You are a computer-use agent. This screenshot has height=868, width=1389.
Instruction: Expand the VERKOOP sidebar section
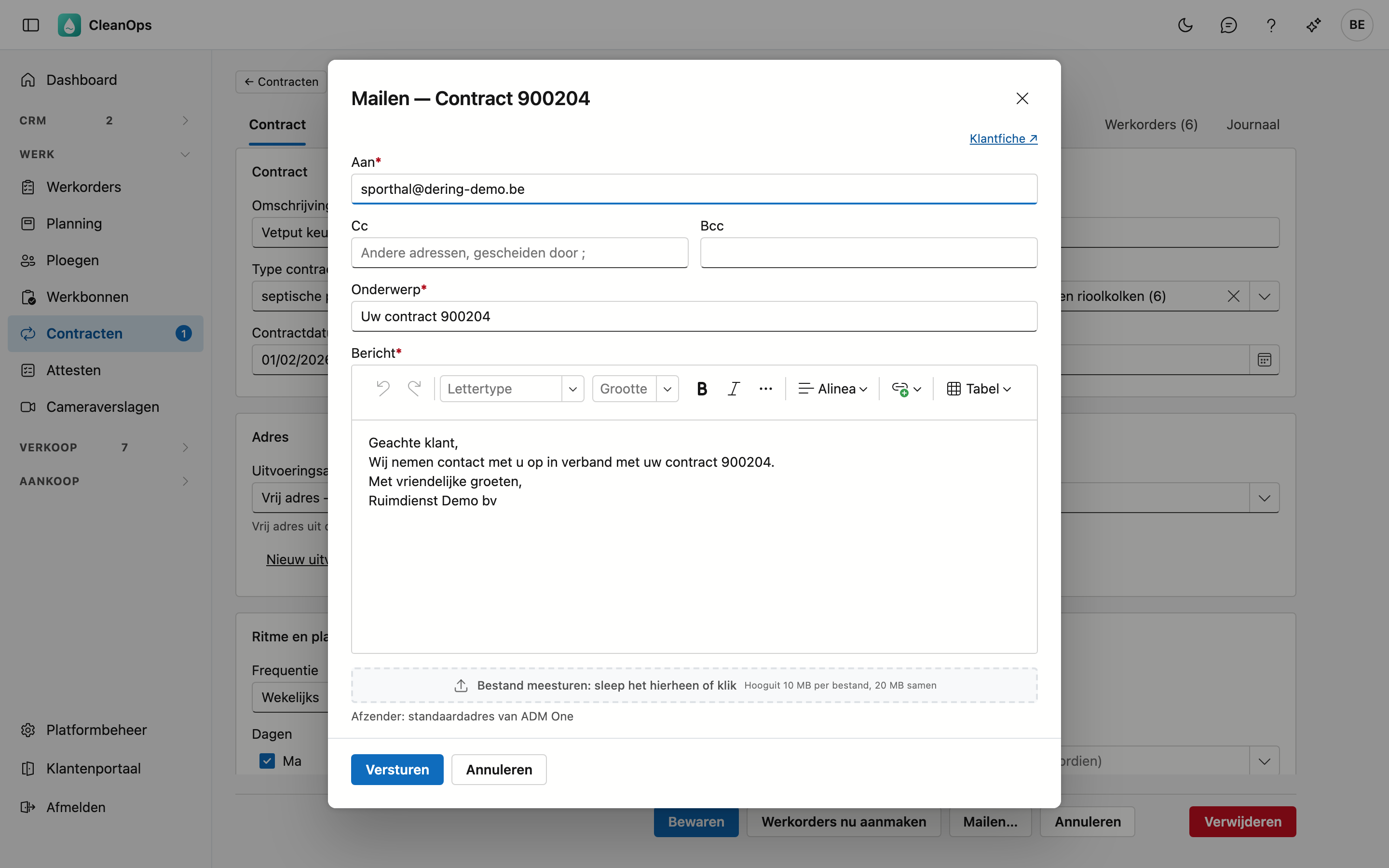coord(105,447)
